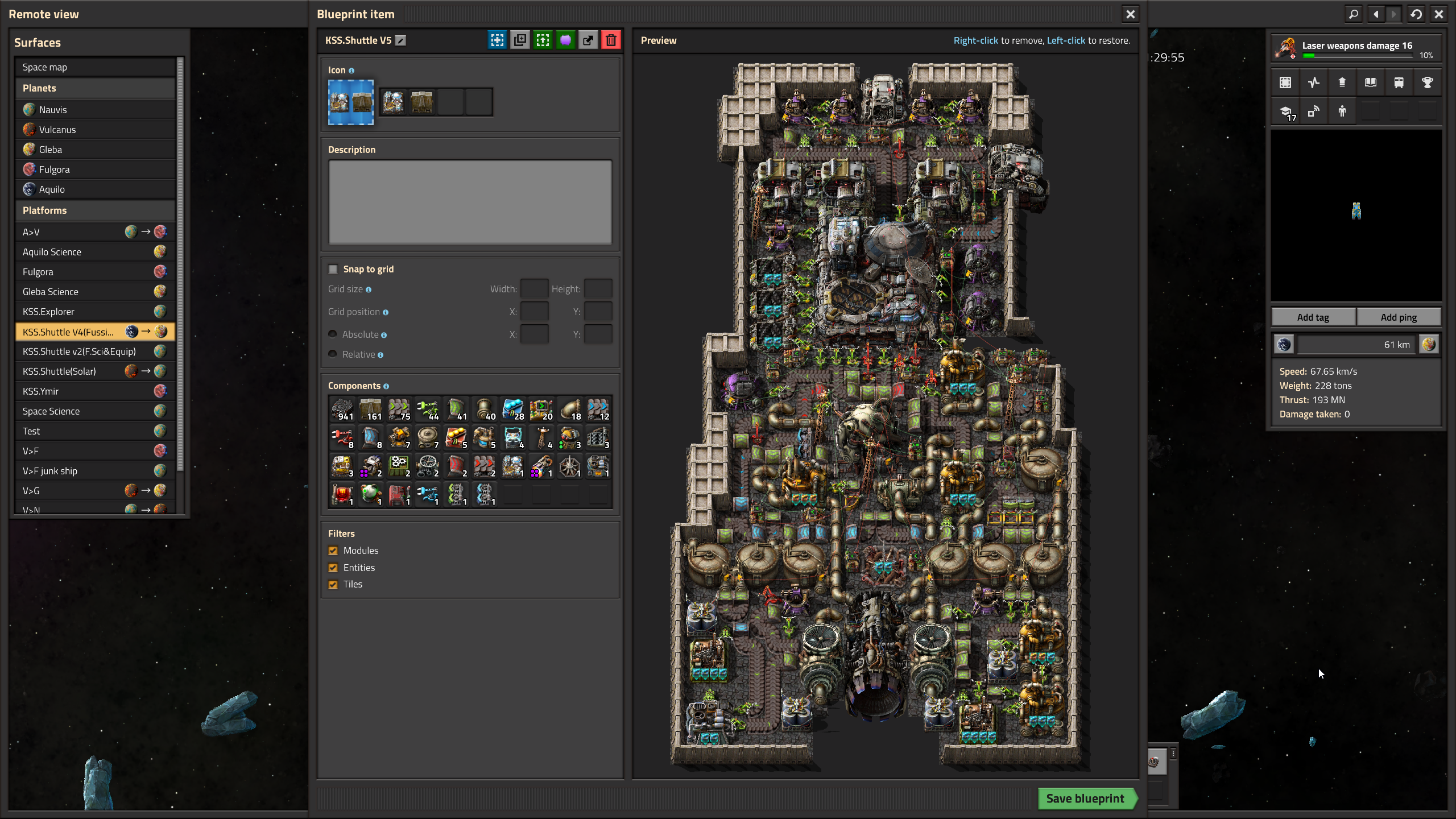Click the inserter component with count 44
The height and width of the screenshot is (819, 1456).
[428, 409]
